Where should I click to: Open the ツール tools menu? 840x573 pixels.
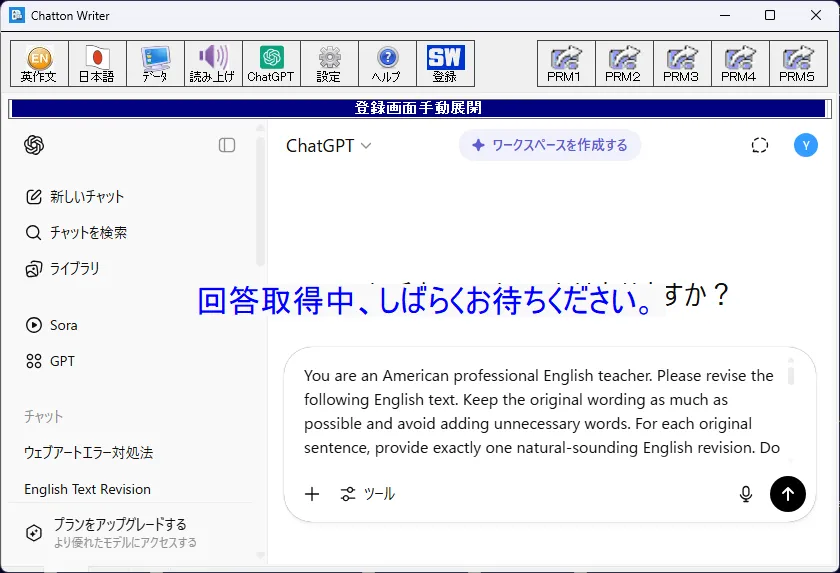click(368, 494)
